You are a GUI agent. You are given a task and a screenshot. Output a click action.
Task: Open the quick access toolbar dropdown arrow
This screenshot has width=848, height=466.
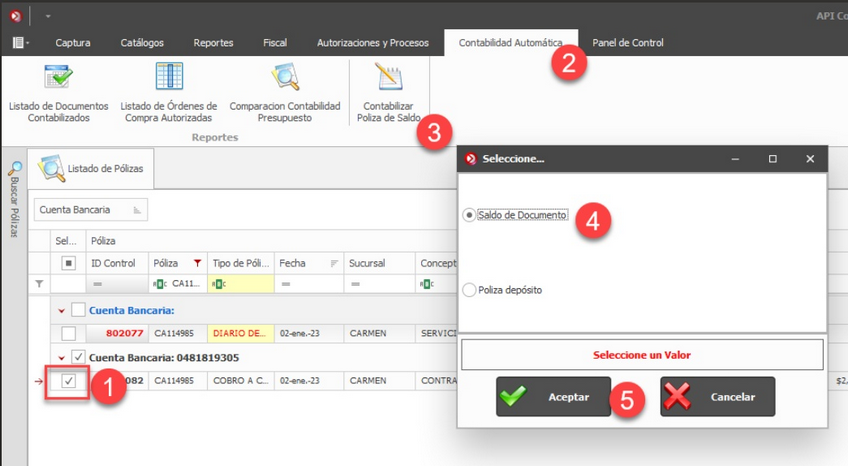[48, 17]
